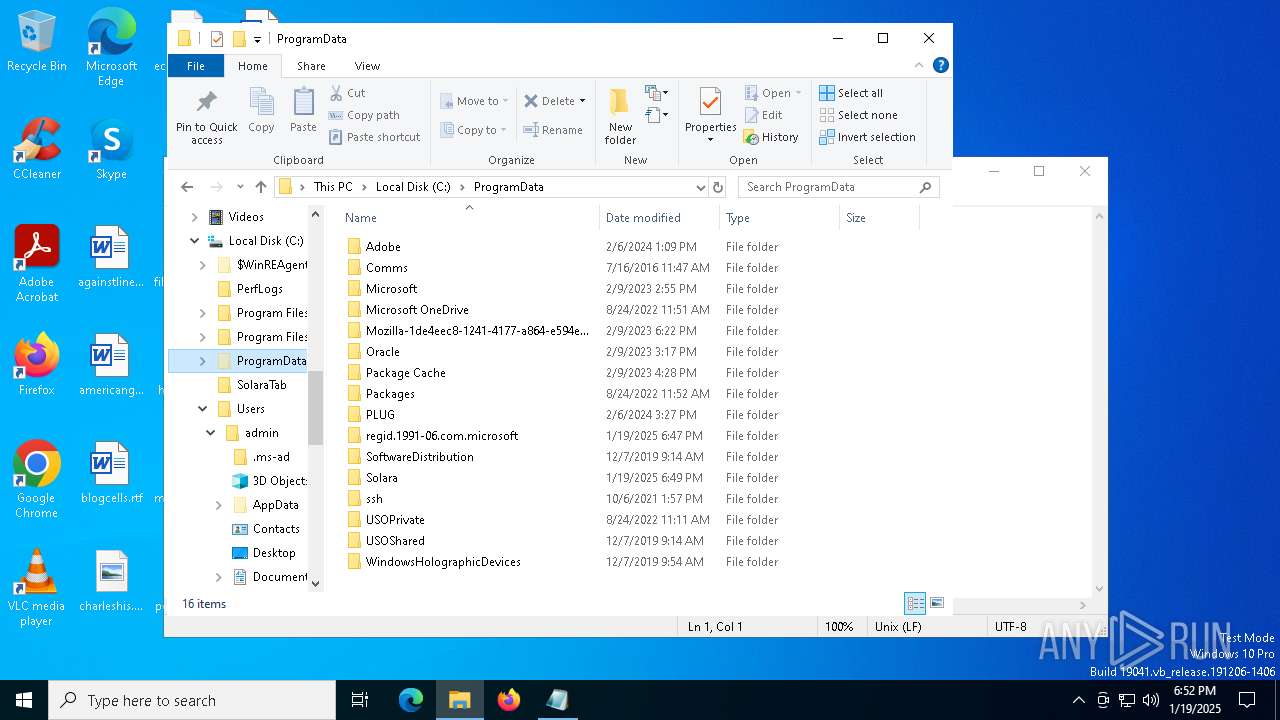Expand $WinREAgent tree node

click(x=202, y=265)
